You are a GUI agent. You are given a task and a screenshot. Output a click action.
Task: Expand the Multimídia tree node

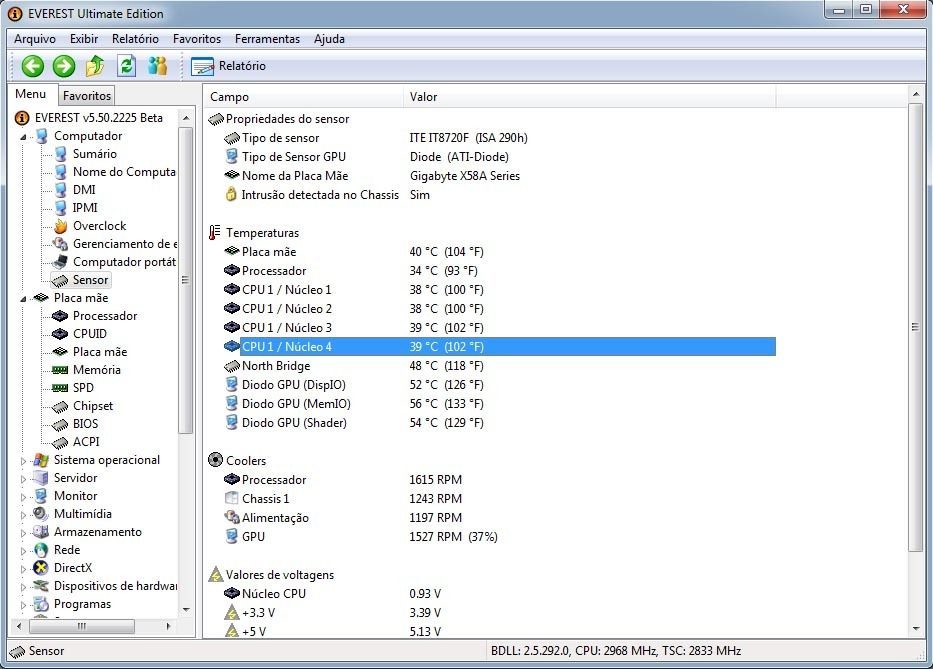point(23,515)
